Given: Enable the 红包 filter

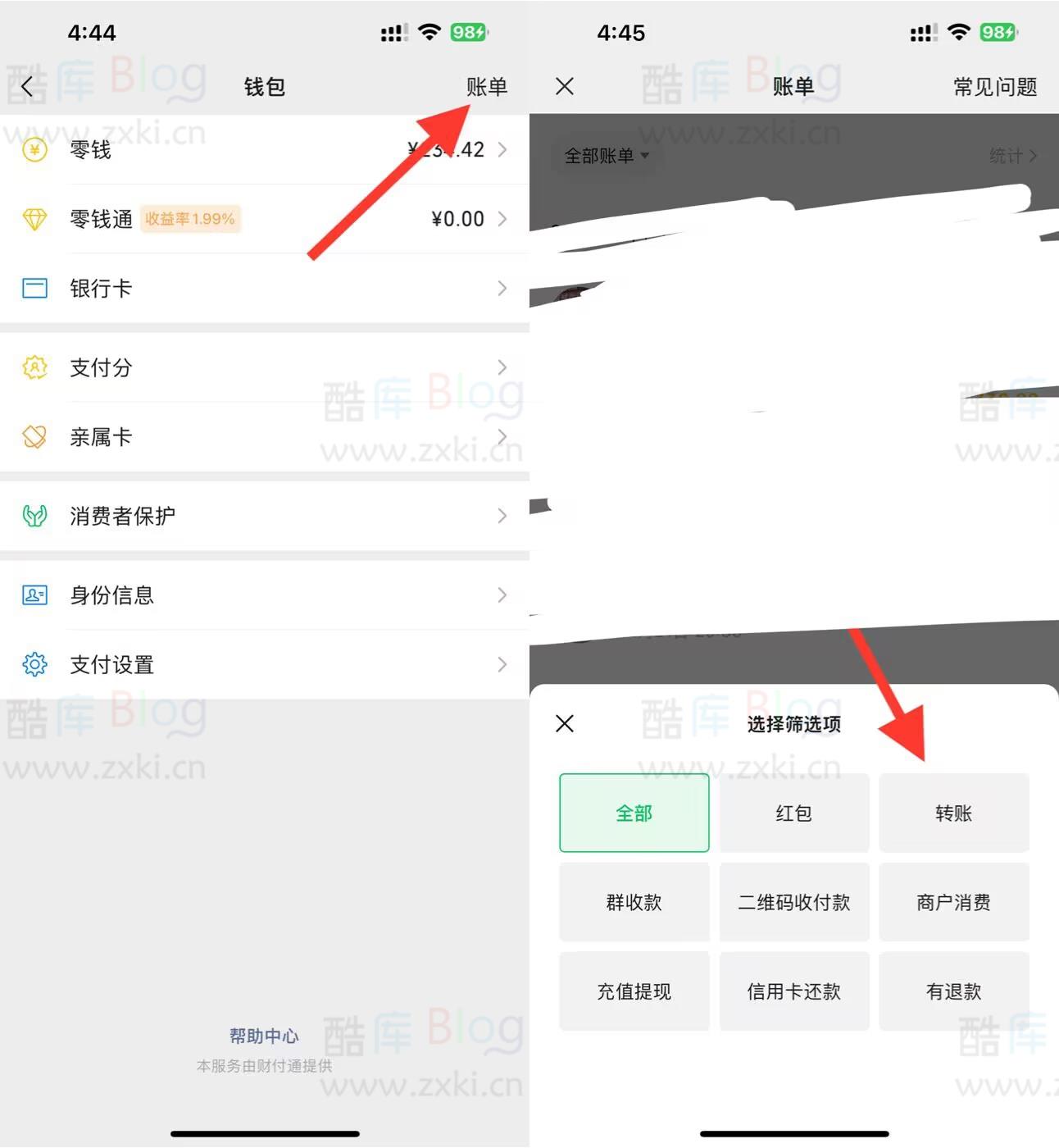Looking at the screenshot, I should tap(793, 813).
